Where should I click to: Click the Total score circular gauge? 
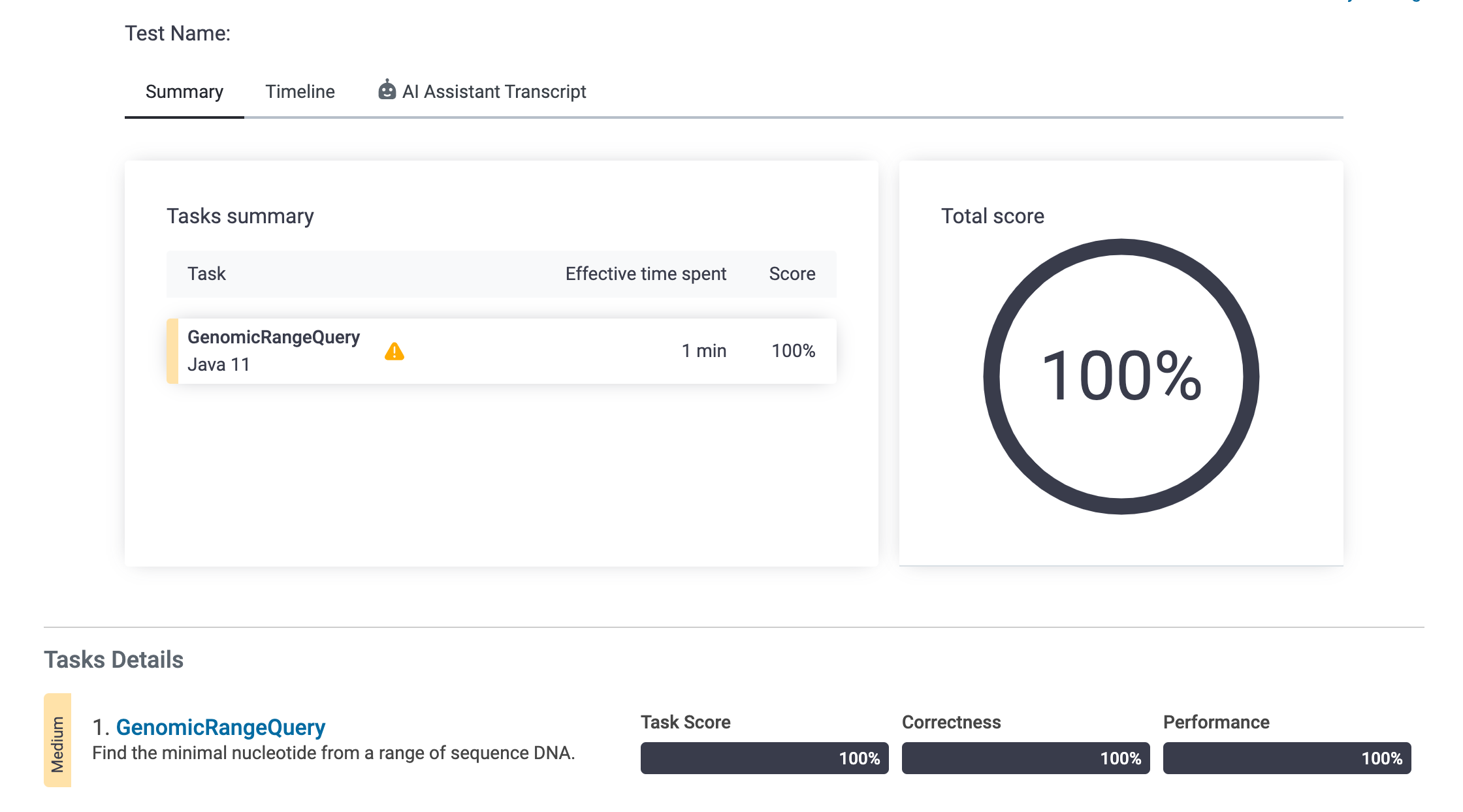(1121, 376)
